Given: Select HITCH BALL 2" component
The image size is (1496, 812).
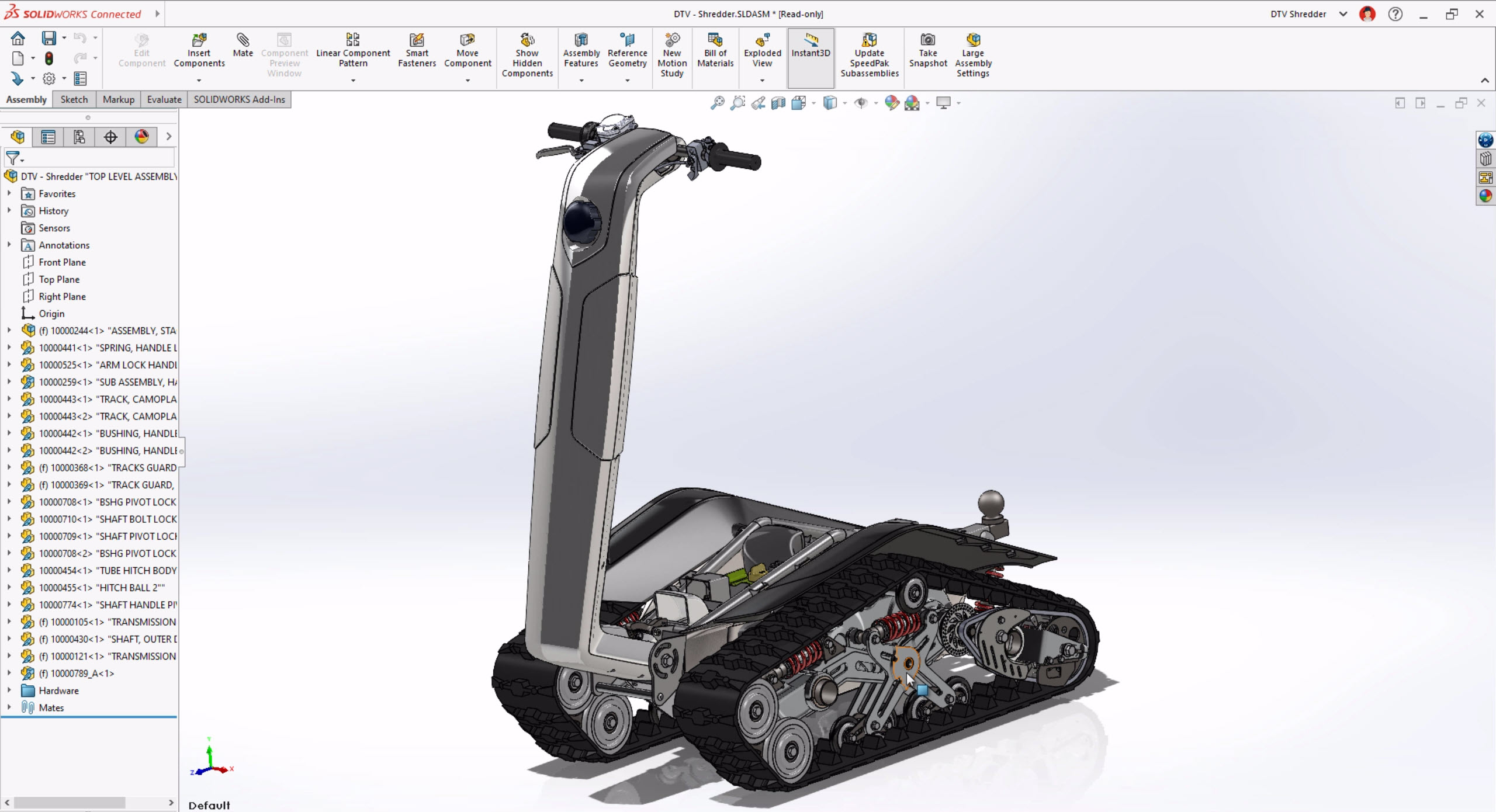Looking at the screenshot, I should (101, 588).
